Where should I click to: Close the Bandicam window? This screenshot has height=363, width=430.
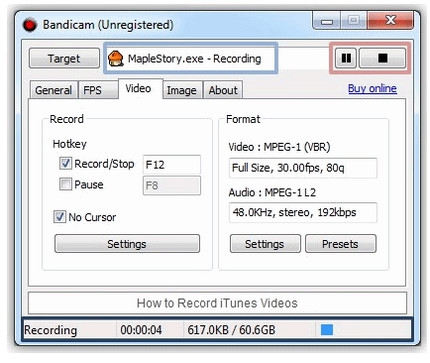(x=390, y=20)
